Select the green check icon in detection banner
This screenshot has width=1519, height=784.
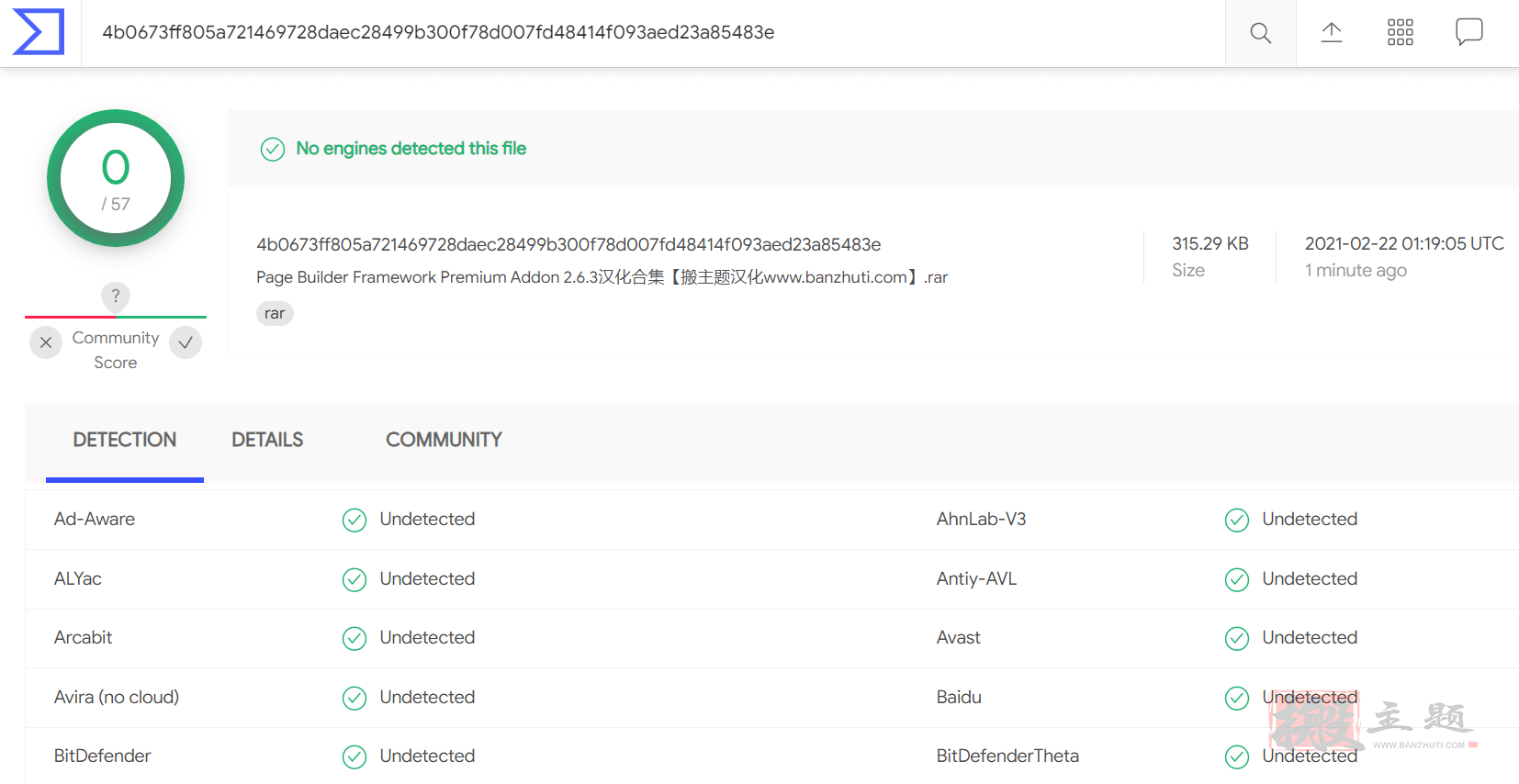pyautogui.click(x=273, y=149)
